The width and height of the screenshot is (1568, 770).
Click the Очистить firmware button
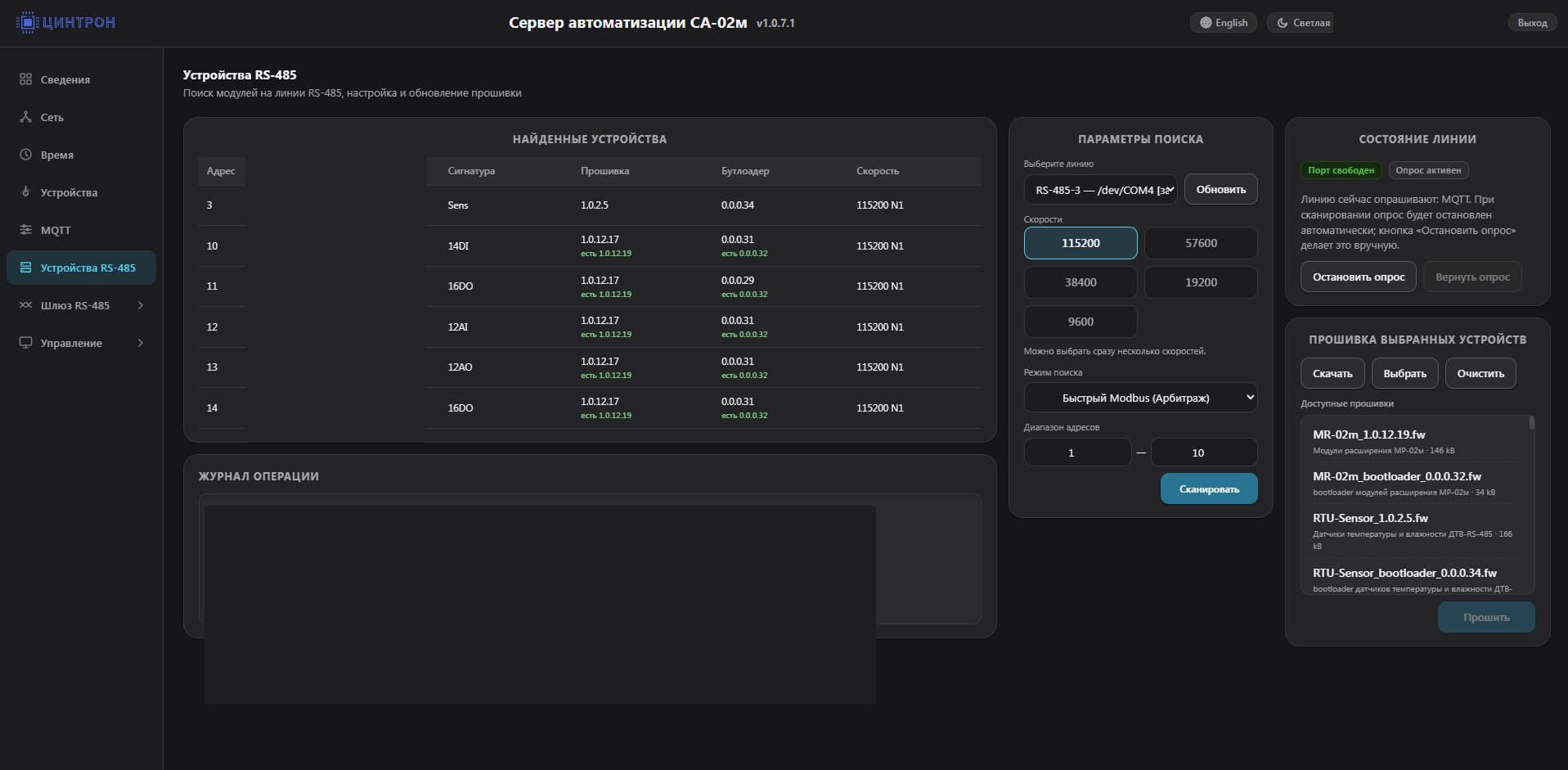click(1480, 373)
